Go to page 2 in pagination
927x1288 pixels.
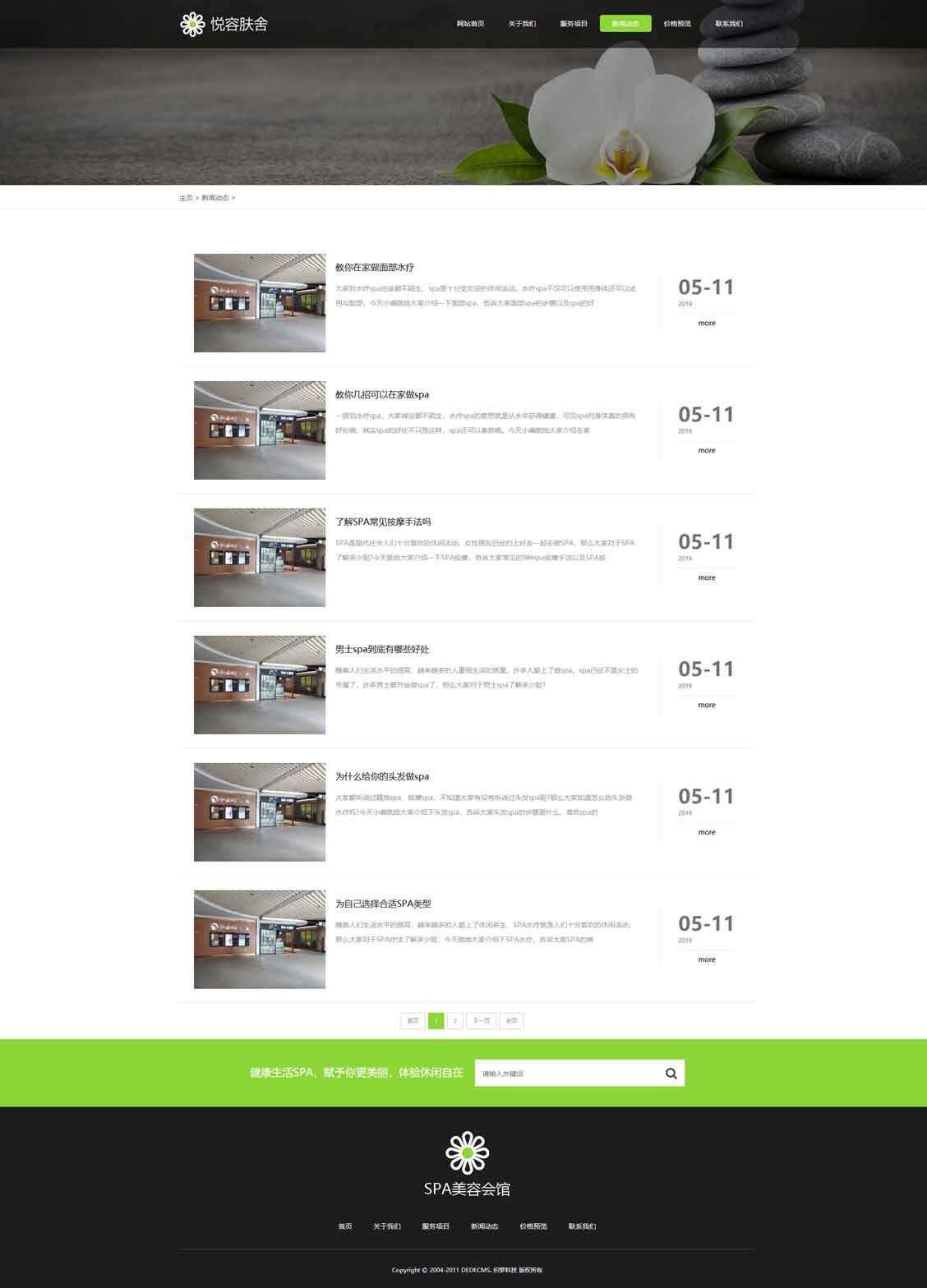455,1021
